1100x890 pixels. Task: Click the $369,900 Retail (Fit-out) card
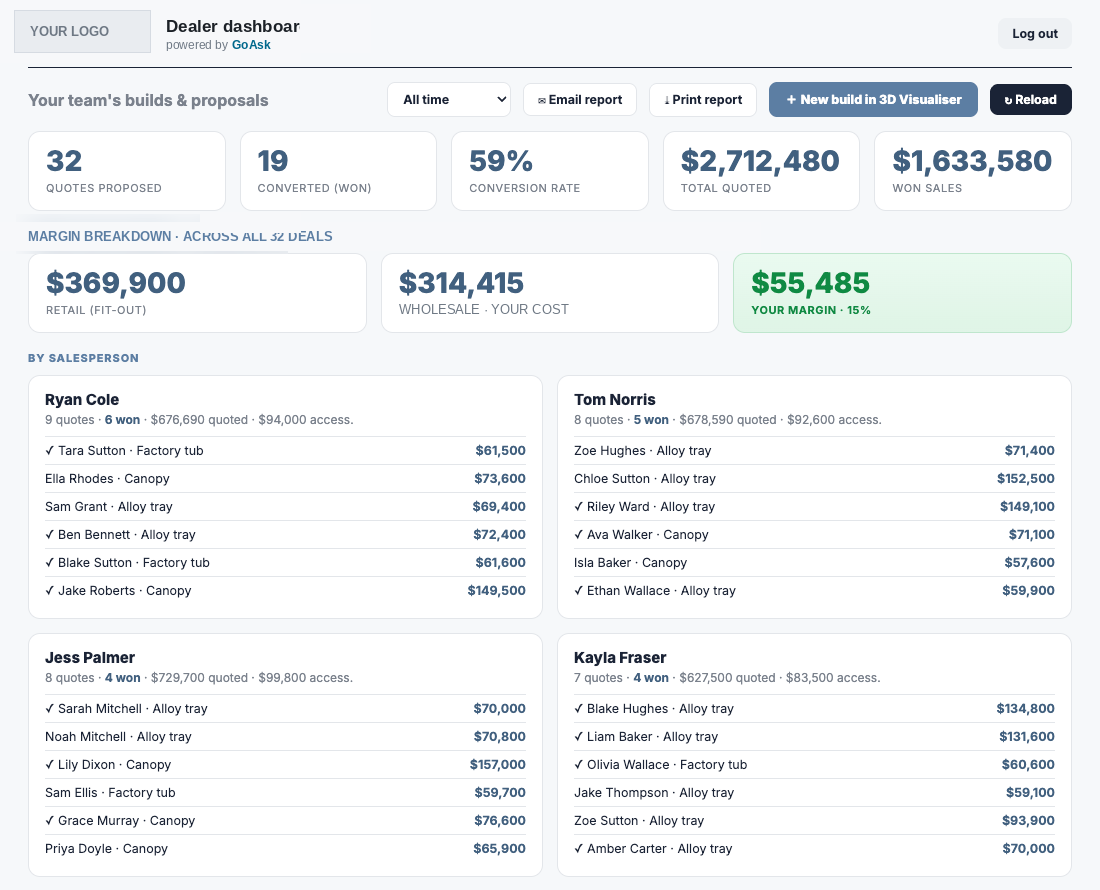(x=197, y=293)
